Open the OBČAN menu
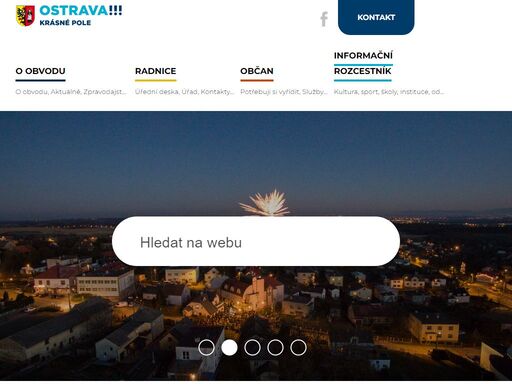512x384 pixels. (x=257, y=71)
